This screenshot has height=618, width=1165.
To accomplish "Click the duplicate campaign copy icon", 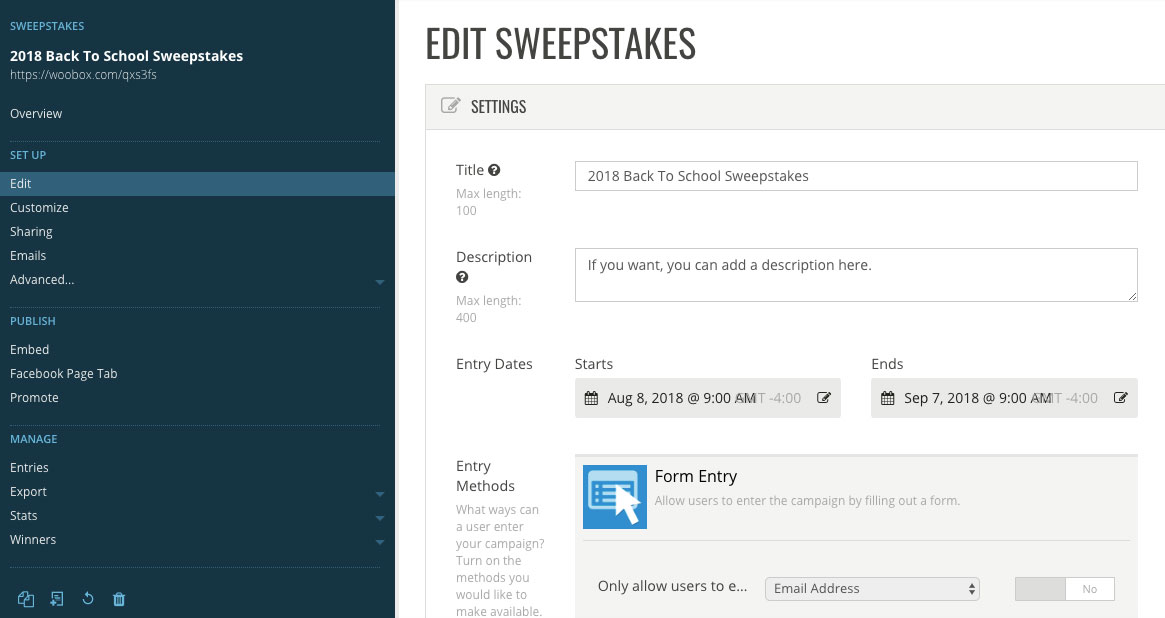I will pos(26,599).
